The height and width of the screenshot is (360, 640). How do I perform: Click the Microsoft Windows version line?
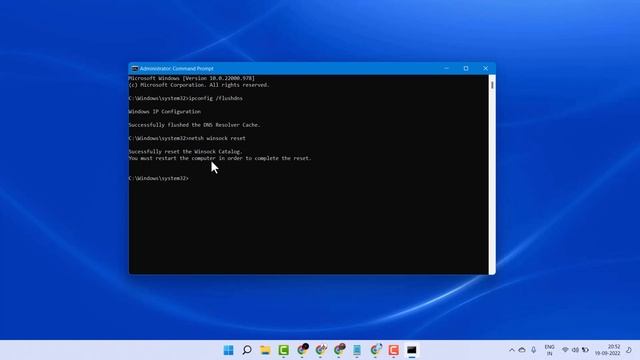[191, 78]
